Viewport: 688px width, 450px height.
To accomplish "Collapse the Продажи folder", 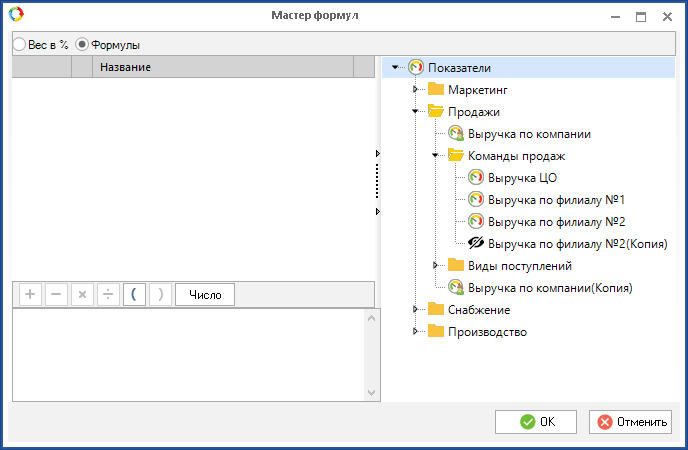I will coord(416,112).
